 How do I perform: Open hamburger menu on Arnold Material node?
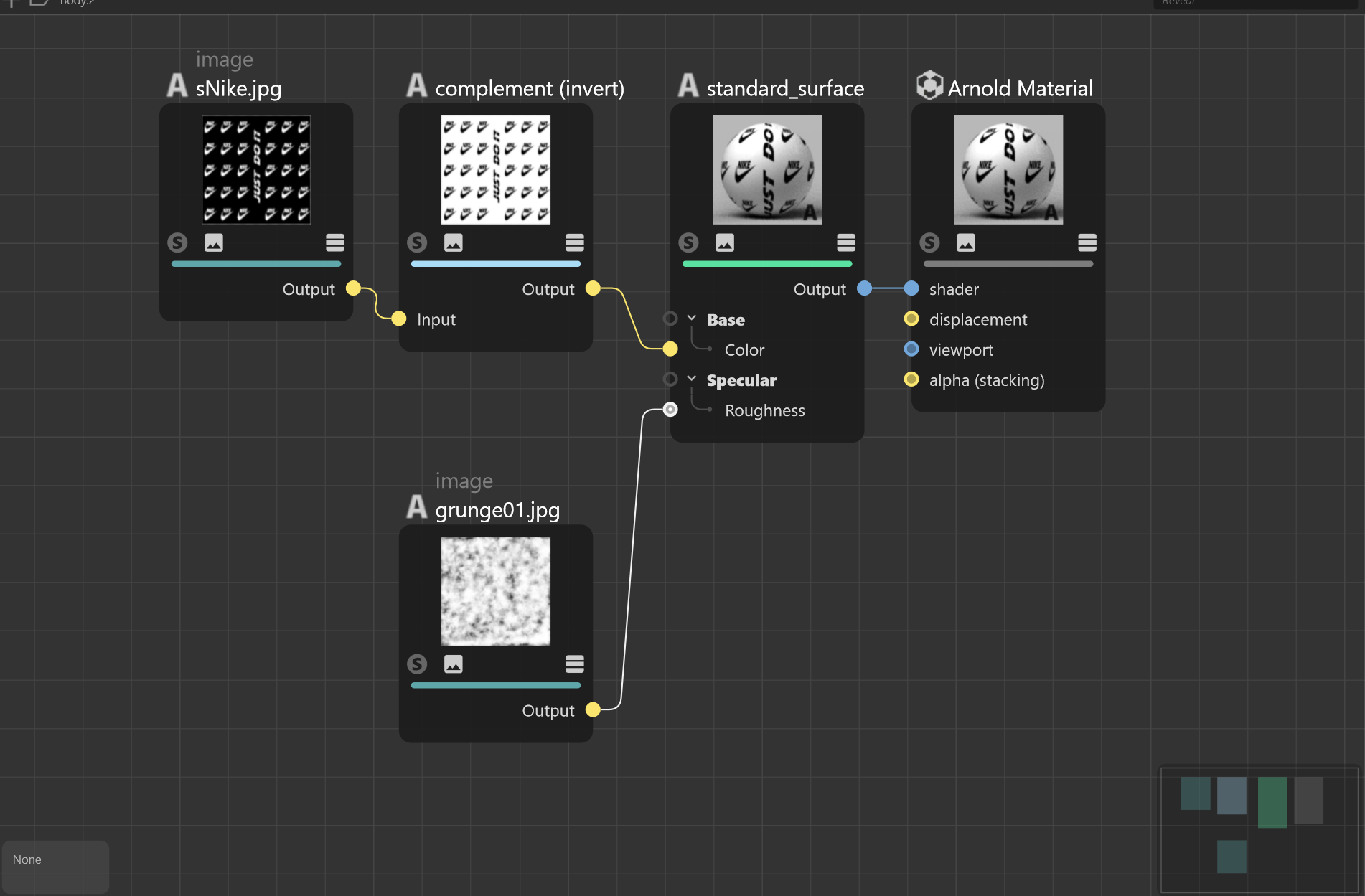1087,242
